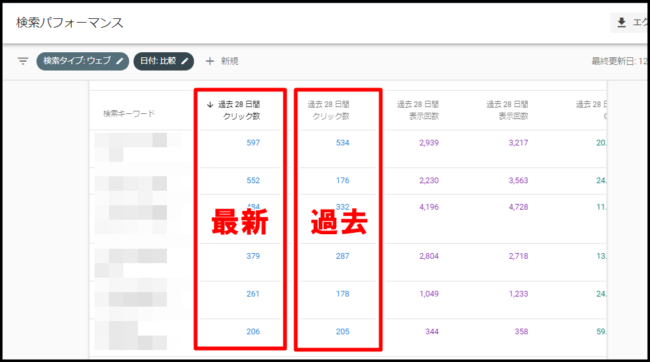Select the click count 261
Viewport: 650px width, 362px height.
coord(253,294)
